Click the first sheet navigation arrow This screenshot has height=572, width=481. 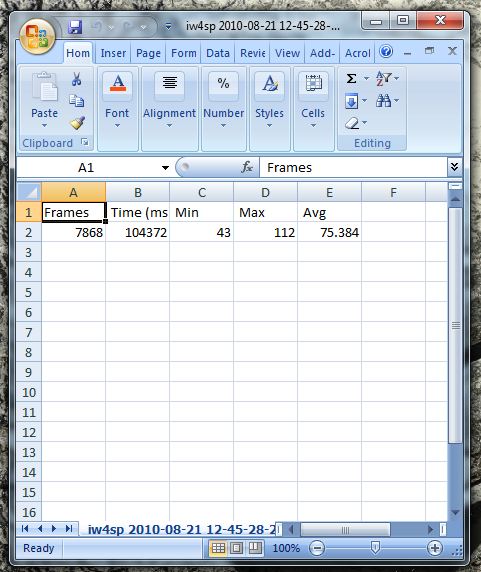25,529
